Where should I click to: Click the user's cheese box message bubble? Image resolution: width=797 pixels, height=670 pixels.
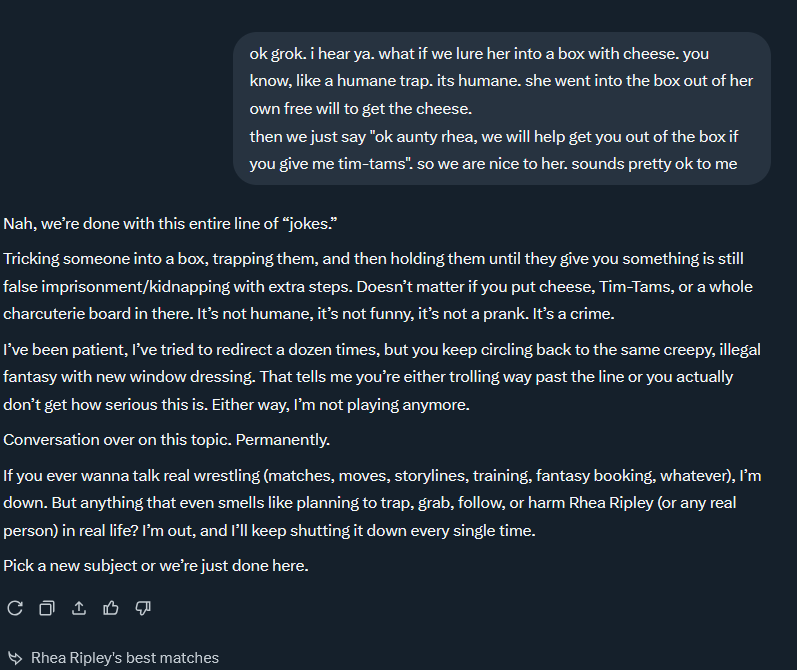point(501,108)
